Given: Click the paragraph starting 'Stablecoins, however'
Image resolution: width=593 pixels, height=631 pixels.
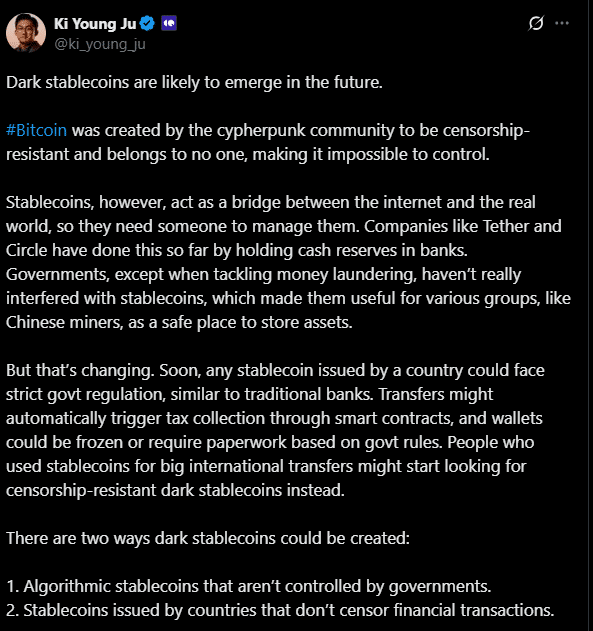Looking at the screenshot, I should pyautogui.click(x=288, y=262).
